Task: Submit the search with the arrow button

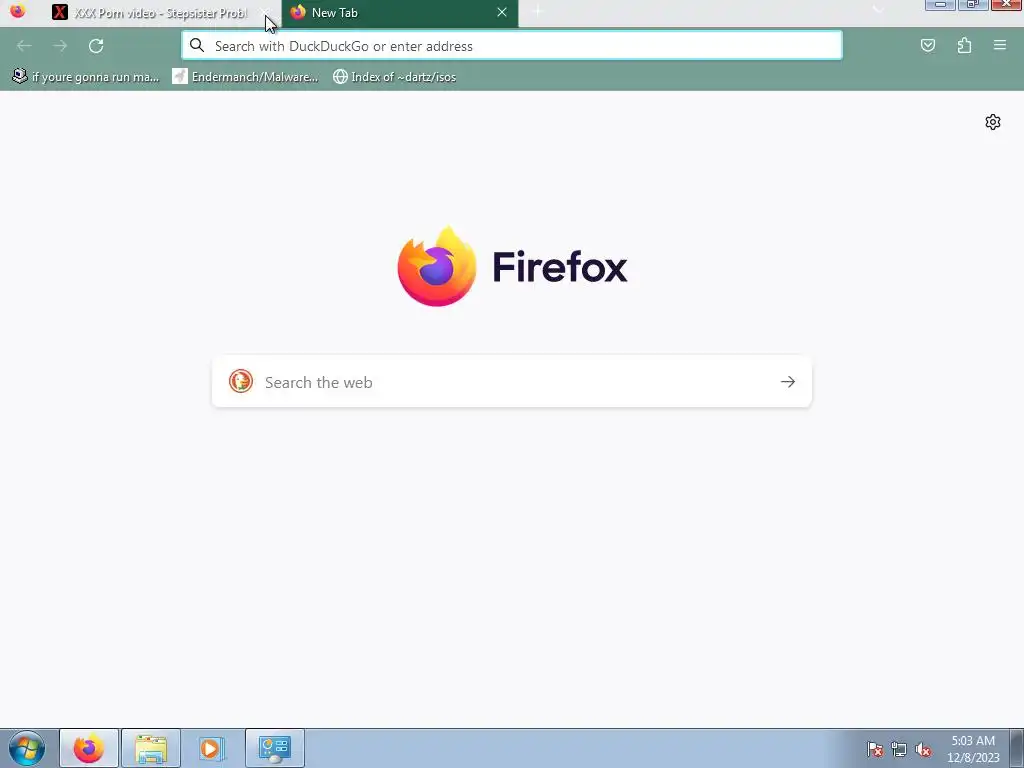Action: [788, 382]
